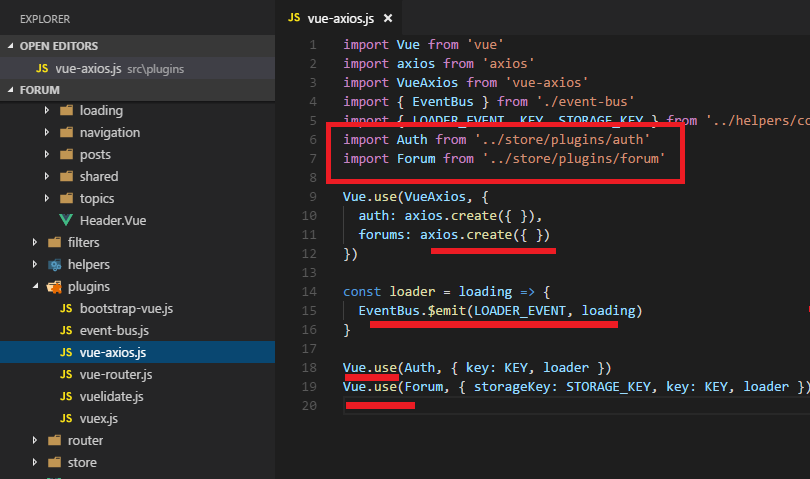Click the Vue logo icon beside Header.Vue
The image size is (810, 479).
pos(66,220)
